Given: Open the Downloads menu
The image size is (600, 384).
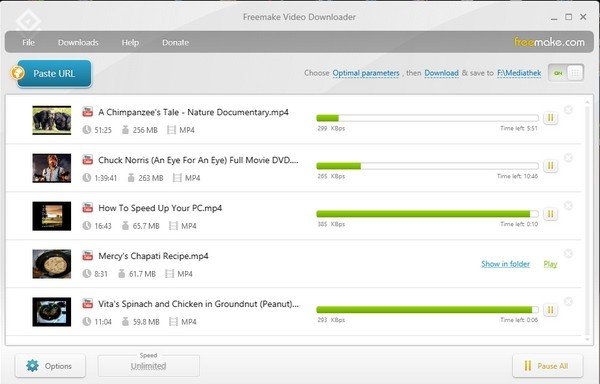Looking at the screenshot, I should tap(78, 42).
